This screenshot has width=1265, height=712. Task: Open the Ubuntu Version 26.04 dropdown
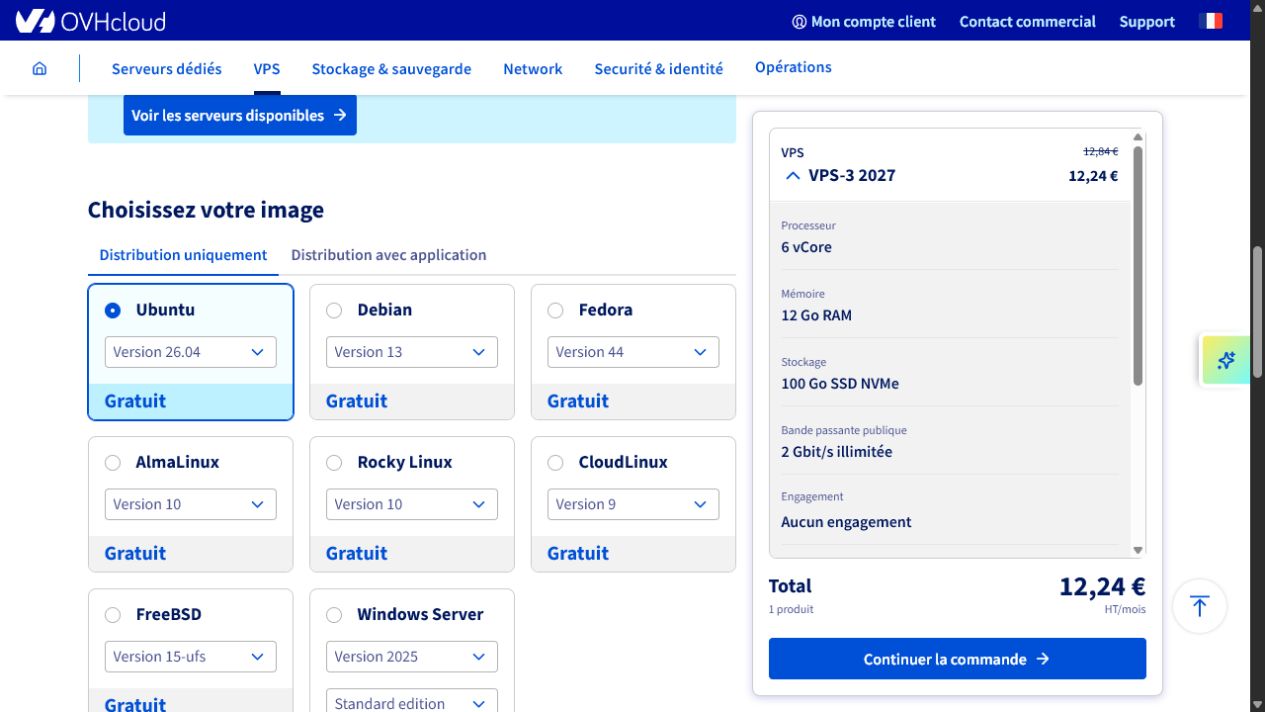[x=190, y=352]
